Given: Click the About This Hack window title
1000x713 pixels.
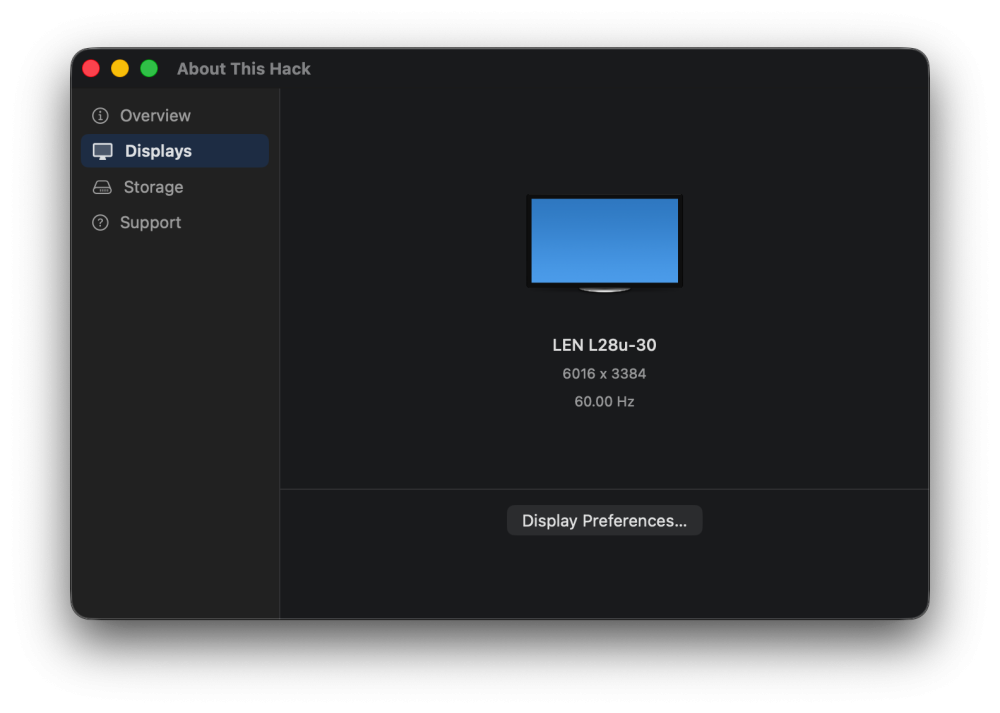Looking at the screenshot, I should click(244, 69).
